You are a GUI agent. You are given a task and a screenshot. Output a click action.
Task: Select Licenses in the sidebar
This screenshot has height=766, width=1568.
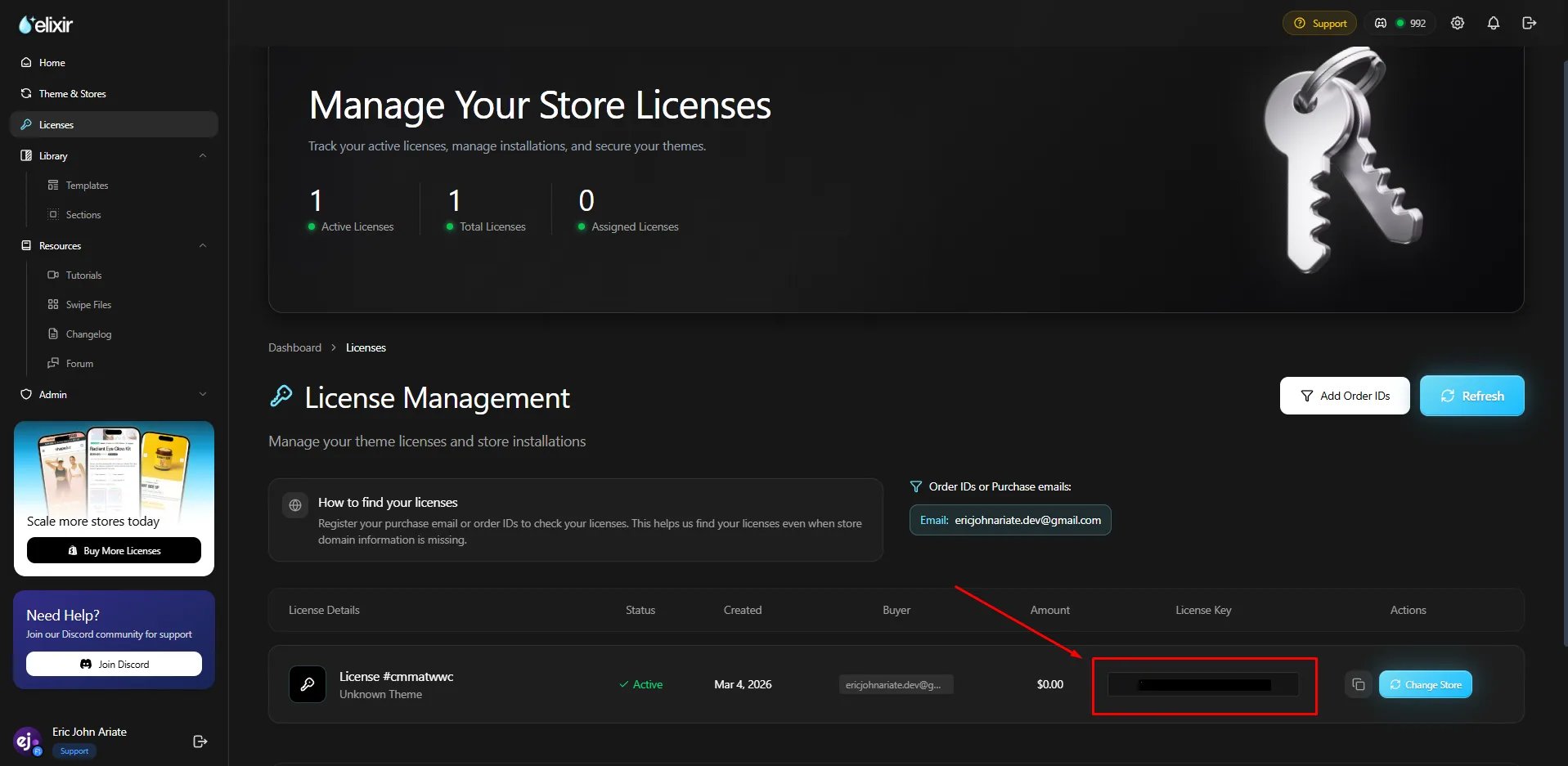coord(114,125)
